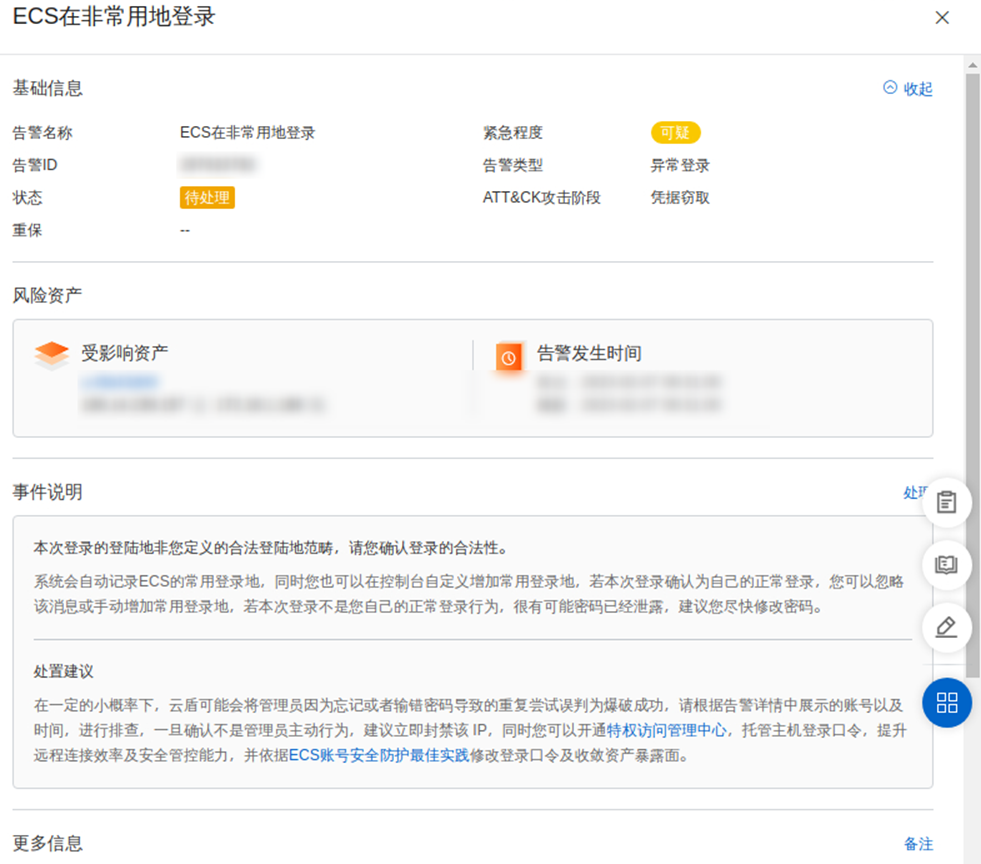Click the orange layers affected-asset icon

click(x=51, y=355)
